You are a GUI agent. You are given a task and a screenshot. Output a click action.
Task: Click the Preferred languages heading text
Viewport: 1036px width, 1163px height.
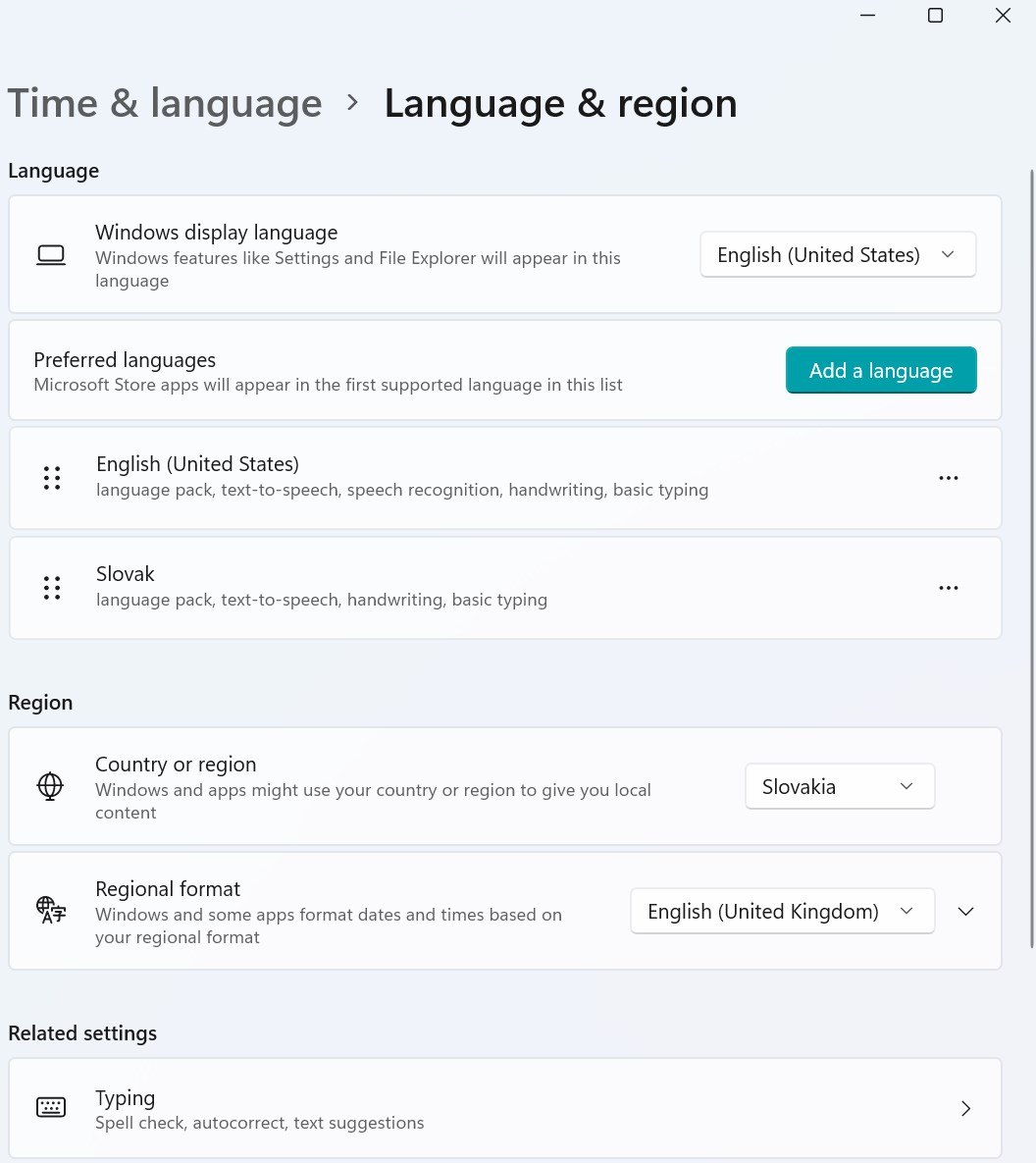click(x=125, y=360)
